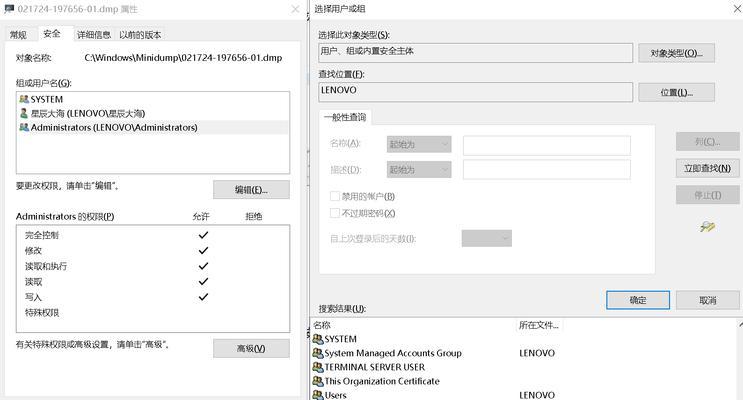
Task: Click the 名称(A) text input field
Action: pyautogui.click(x=547, y=145)
